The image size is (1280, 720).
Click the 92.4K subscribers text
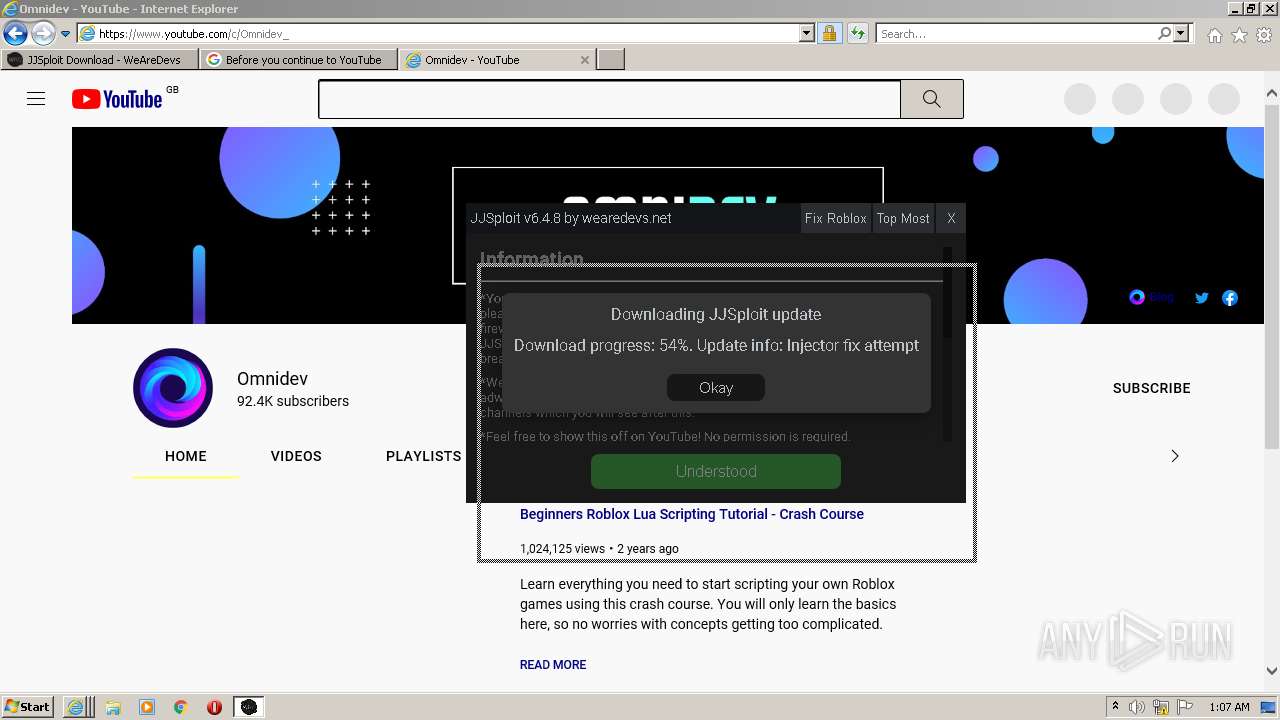293,401
